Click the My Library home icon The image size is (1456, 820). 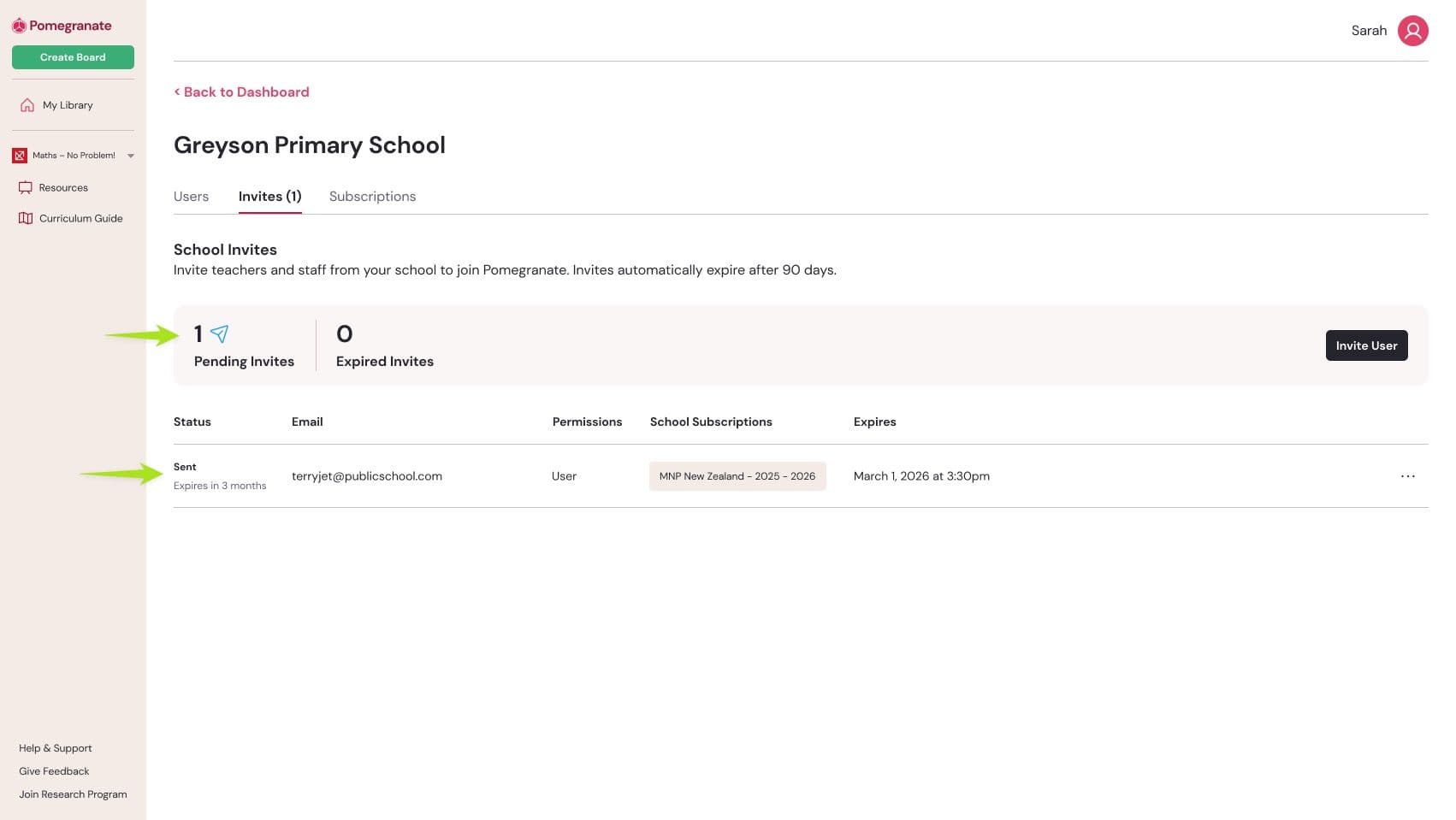coord(27,105)
